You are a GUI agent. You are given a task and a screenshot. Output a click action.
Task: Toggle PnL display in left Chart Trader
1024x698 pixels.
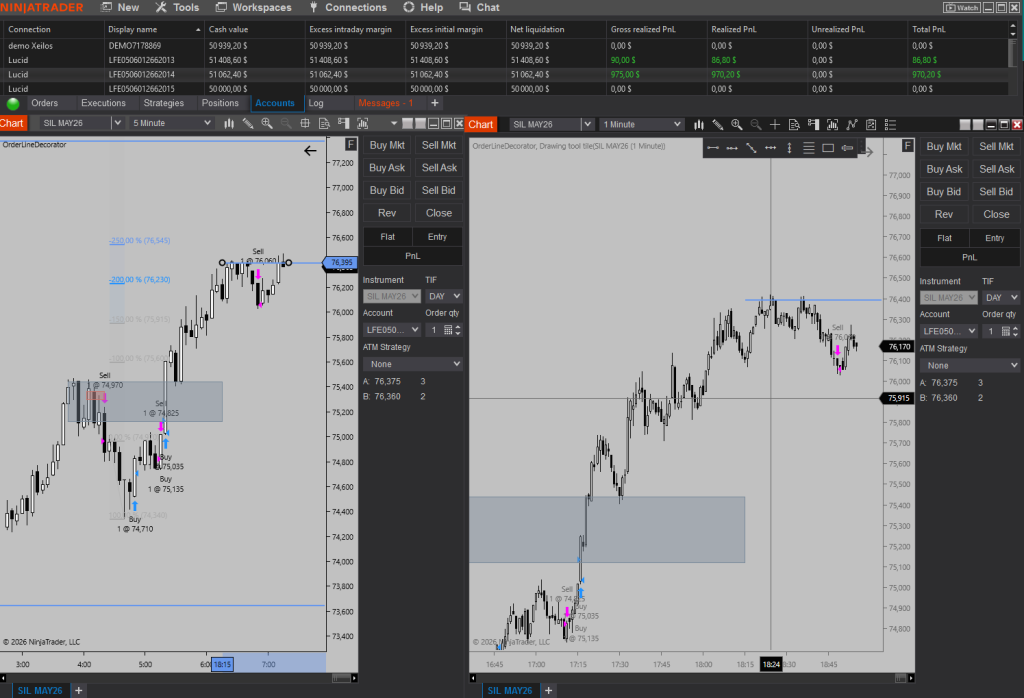(412, 256)
